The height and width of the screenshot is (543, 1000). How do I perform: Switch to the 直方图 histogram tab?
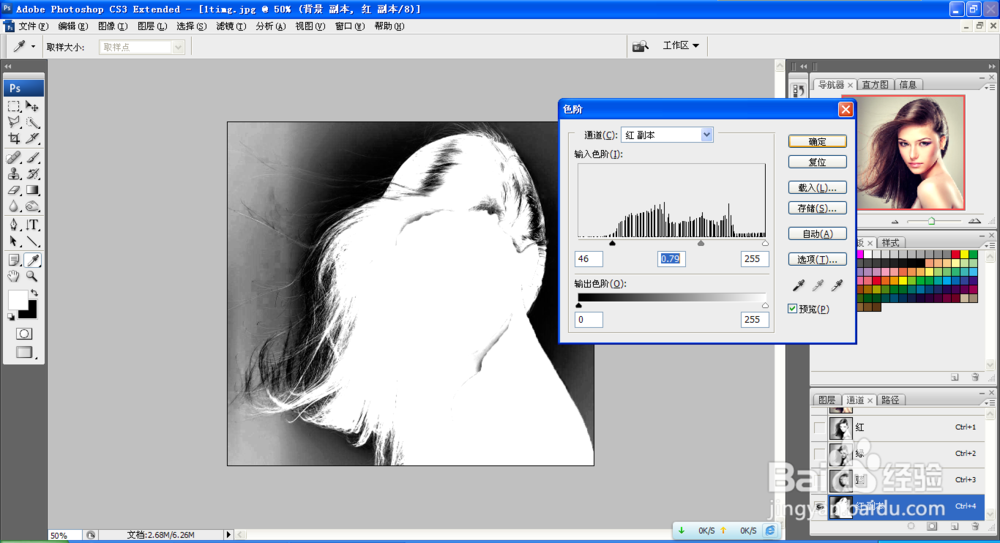click(x=875, y=84)
